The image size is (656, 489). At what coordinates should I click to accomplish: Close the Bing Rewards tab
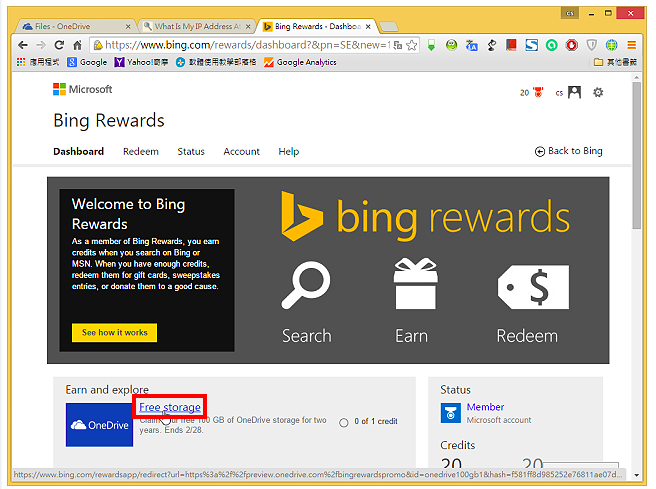(368, 26)
